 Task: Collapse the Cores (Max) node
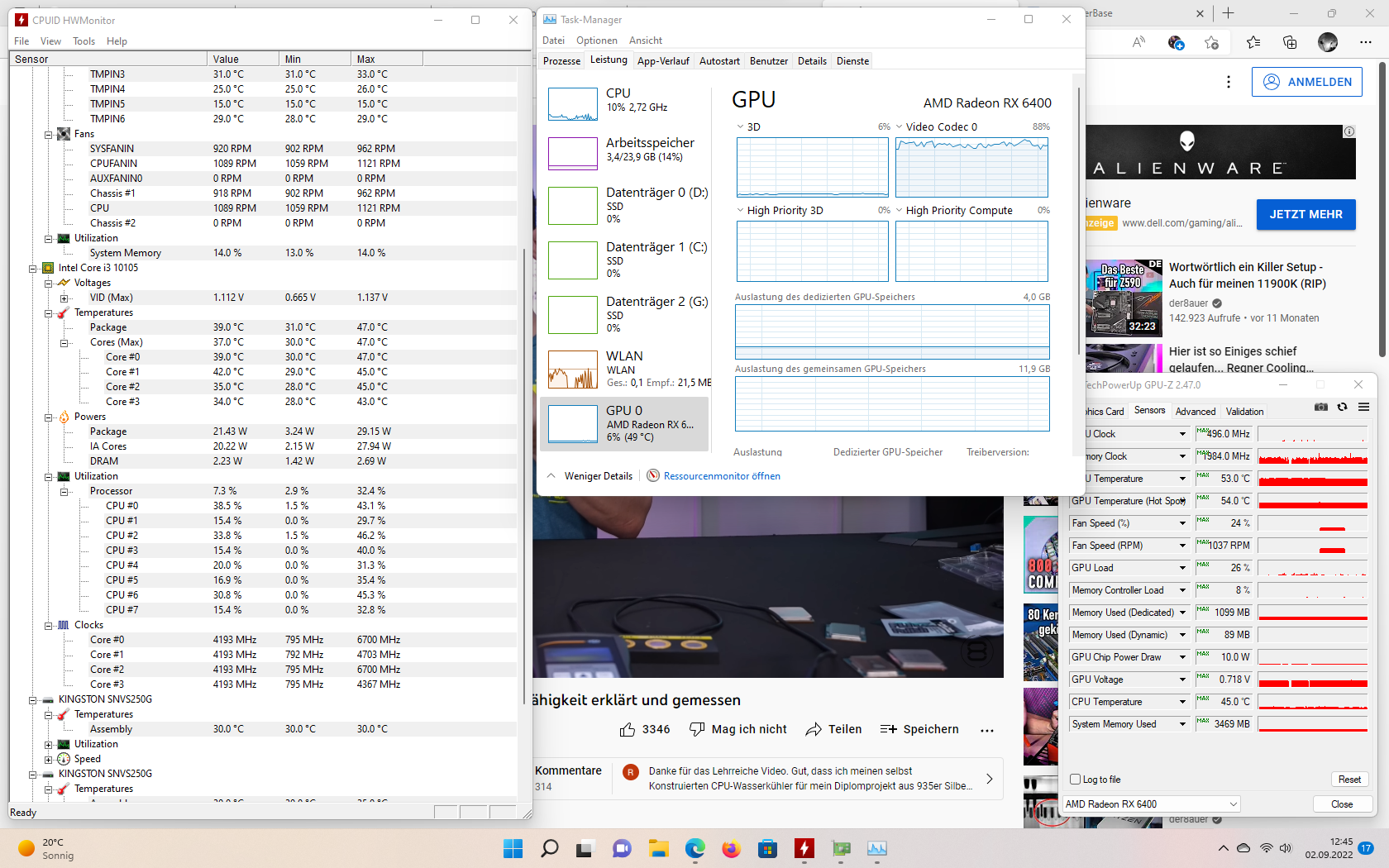pyautogui.click(x=64, y=342)
